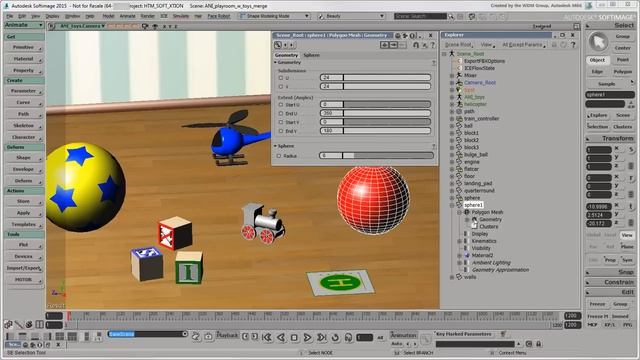This screenshot has width=640, height=360.
Task: Switch to the Geometry tab
Action: [286, 55]
